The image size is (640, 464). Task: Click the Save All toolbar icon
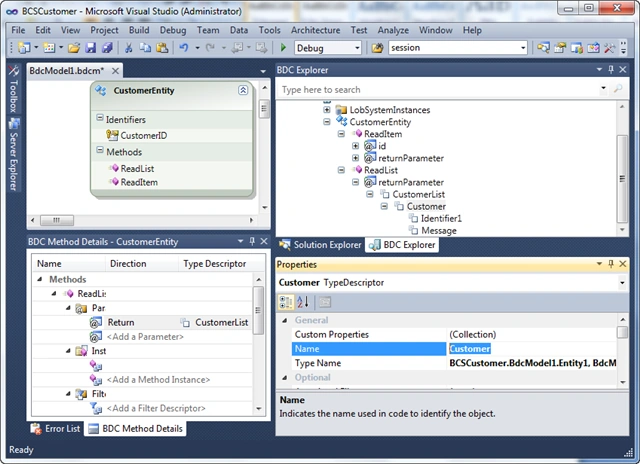point(107,48)
